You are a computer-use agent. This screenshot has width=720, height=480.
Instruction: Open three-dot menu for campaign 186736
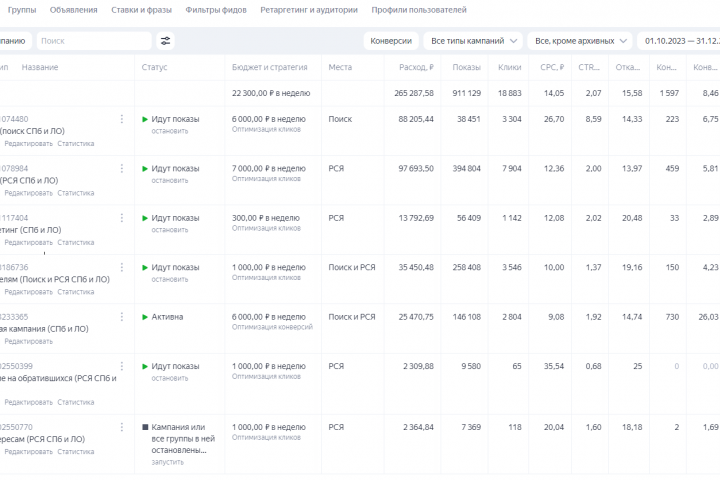click(122, 268)
